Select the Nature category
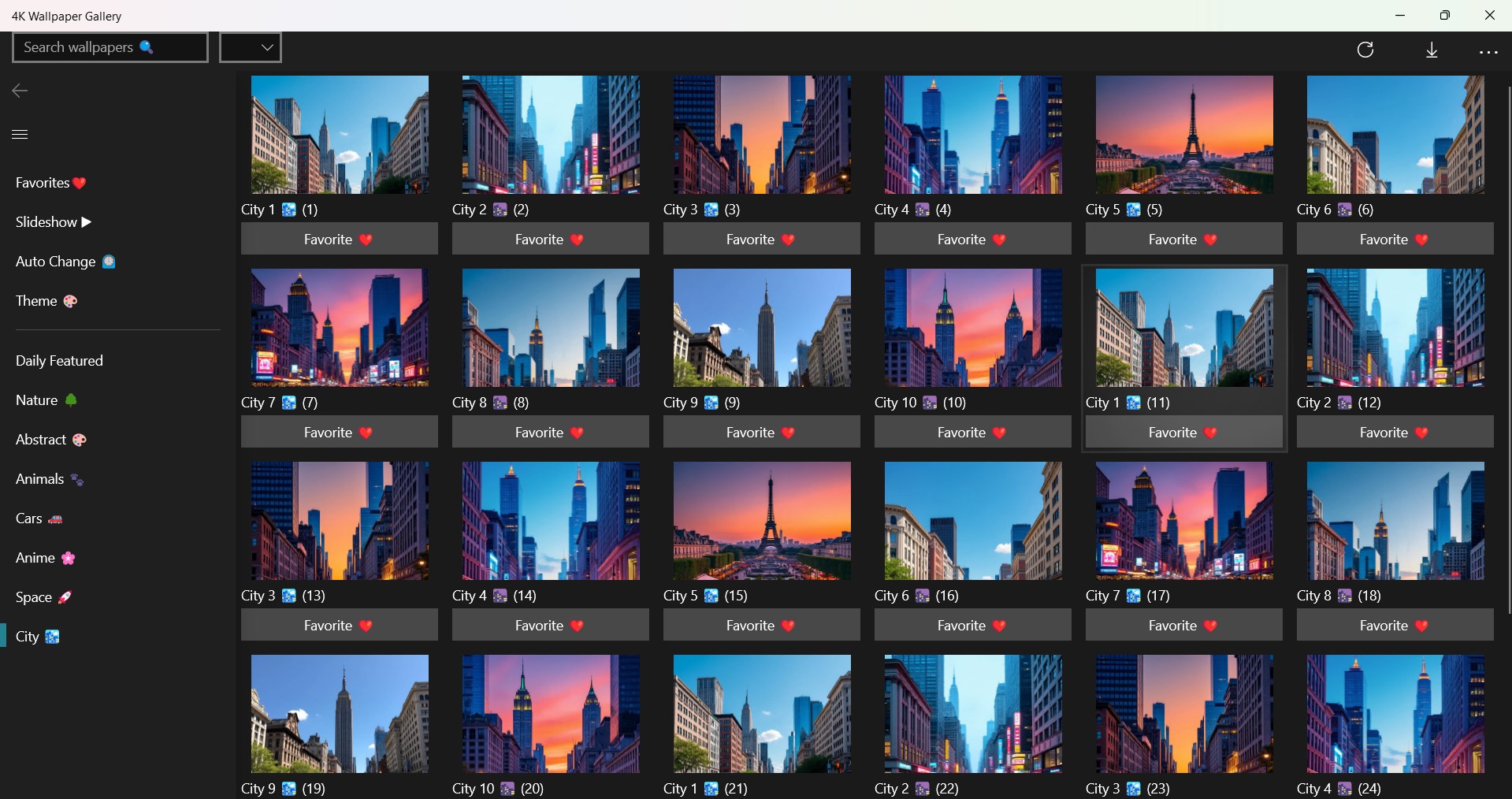 pyautogui.click(x=46, y=400)
